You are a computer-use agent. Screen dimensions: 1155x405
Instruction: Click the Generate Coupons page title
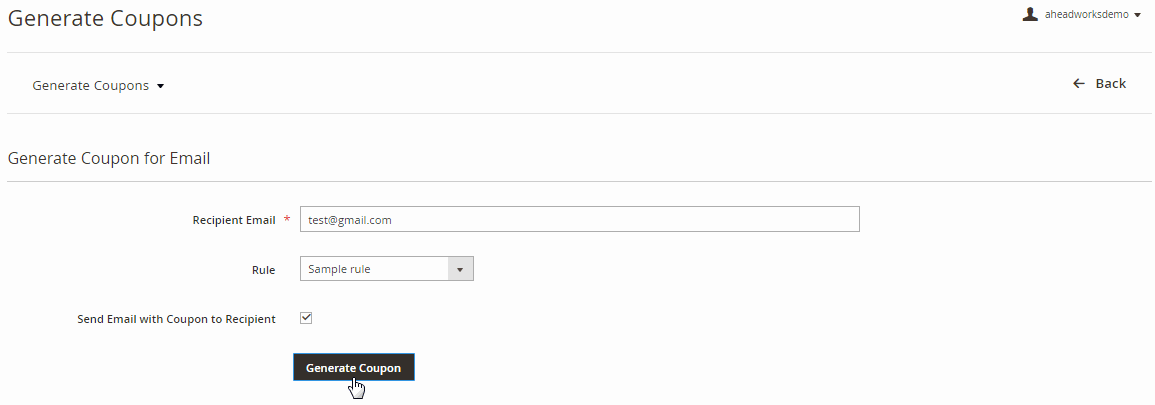[105, 18]
